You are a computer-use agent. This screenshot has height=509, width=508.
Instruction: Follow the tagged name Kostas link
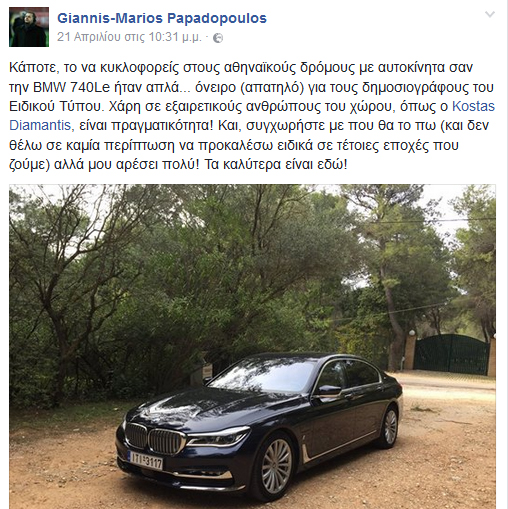pyautogui.click(x=473, y=106)
